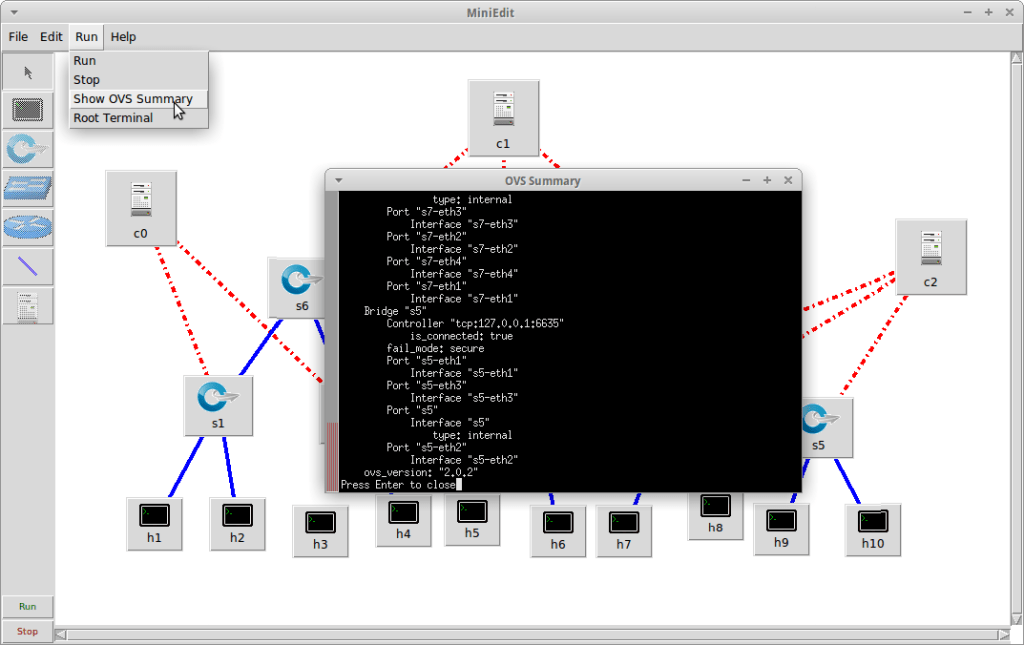The height and width of the screenshot is (645, 1024).
Task: Click host h1 node
Action: pos(154,524)
